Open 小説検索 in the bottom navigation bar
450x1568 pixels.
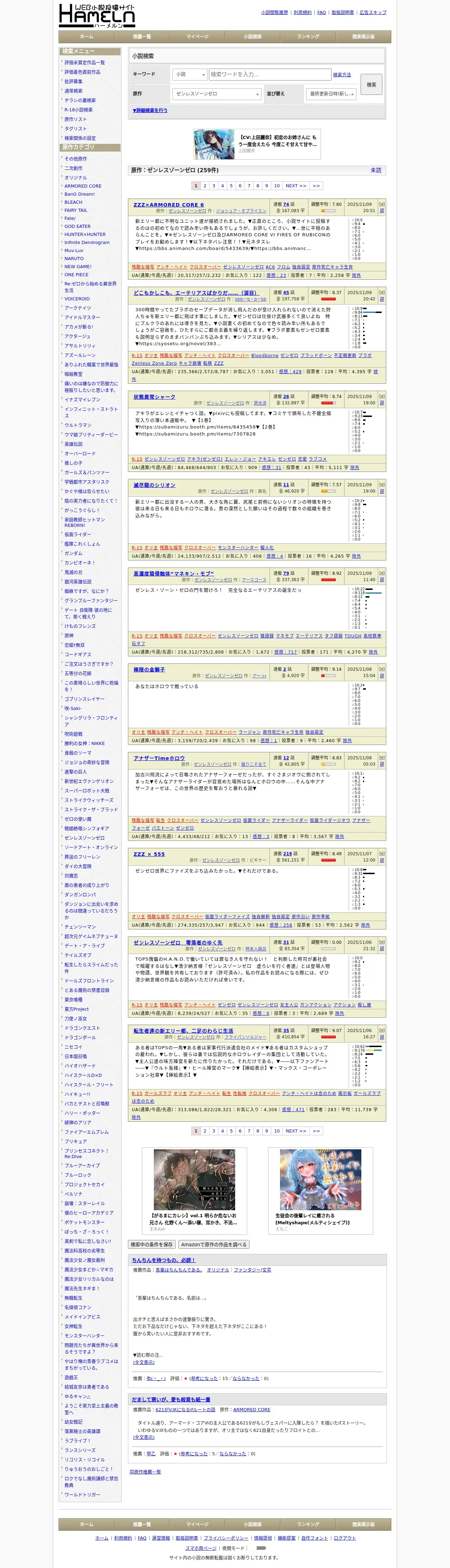click(252, 1524)
